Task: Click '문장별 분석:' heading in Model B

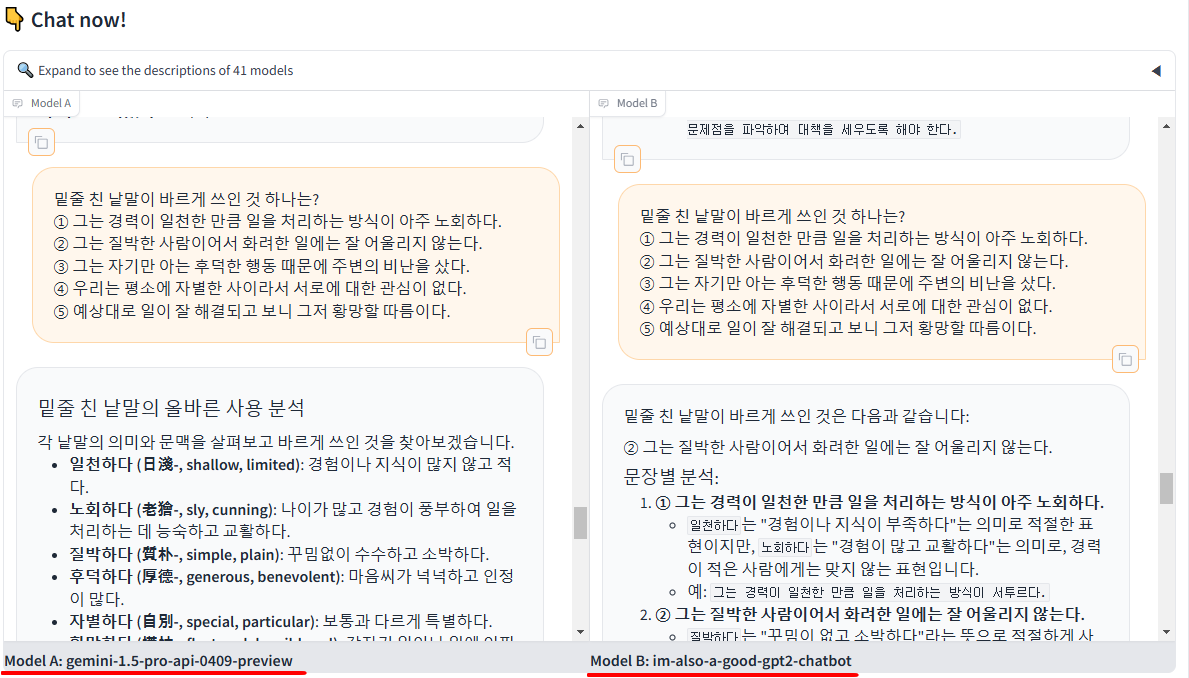Action: coord(671,476)
